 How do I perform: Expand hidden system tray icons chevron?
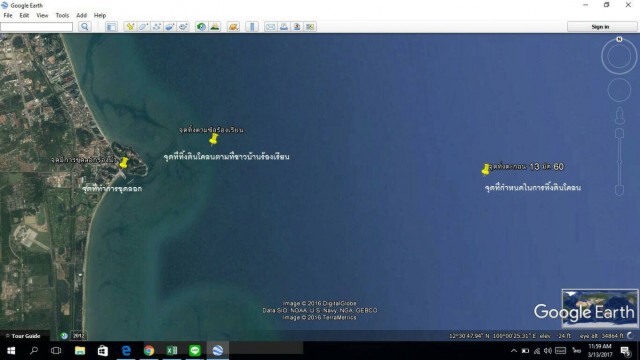(x=514, y=351)
